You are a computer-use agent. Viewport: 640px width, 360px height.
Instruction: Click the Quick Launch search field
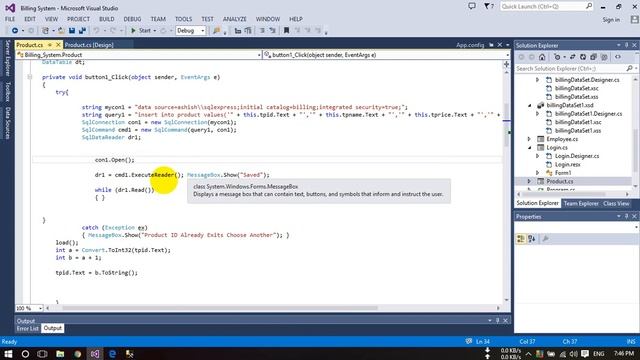(x=546, y=7)
